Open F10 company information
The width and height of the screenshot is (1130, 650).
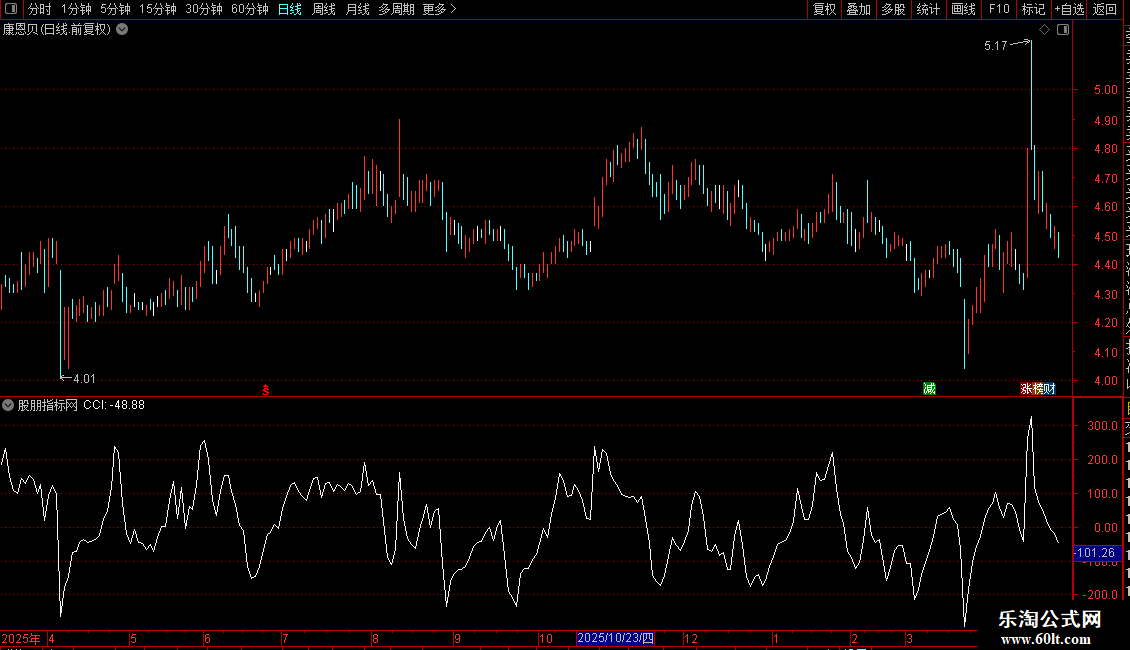(999, 9)
